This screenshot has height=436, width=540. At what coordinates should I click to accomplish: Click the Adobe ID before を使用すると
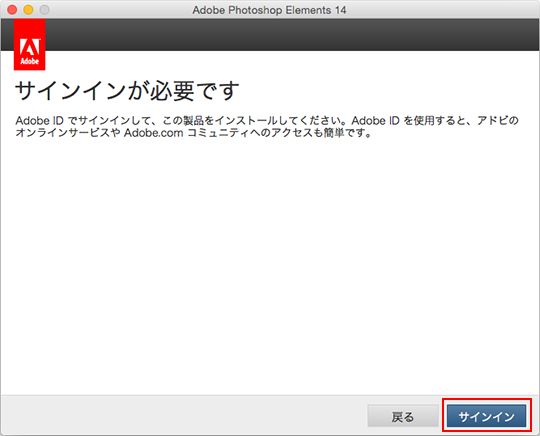pyautogui.click(x=375, y=121)
